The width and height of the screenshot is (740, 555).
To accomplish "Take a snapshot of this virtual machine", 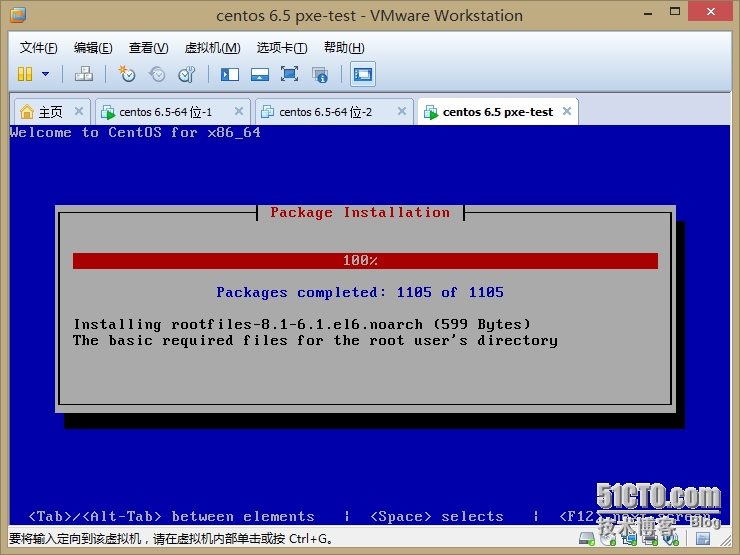I will point(126,74).
